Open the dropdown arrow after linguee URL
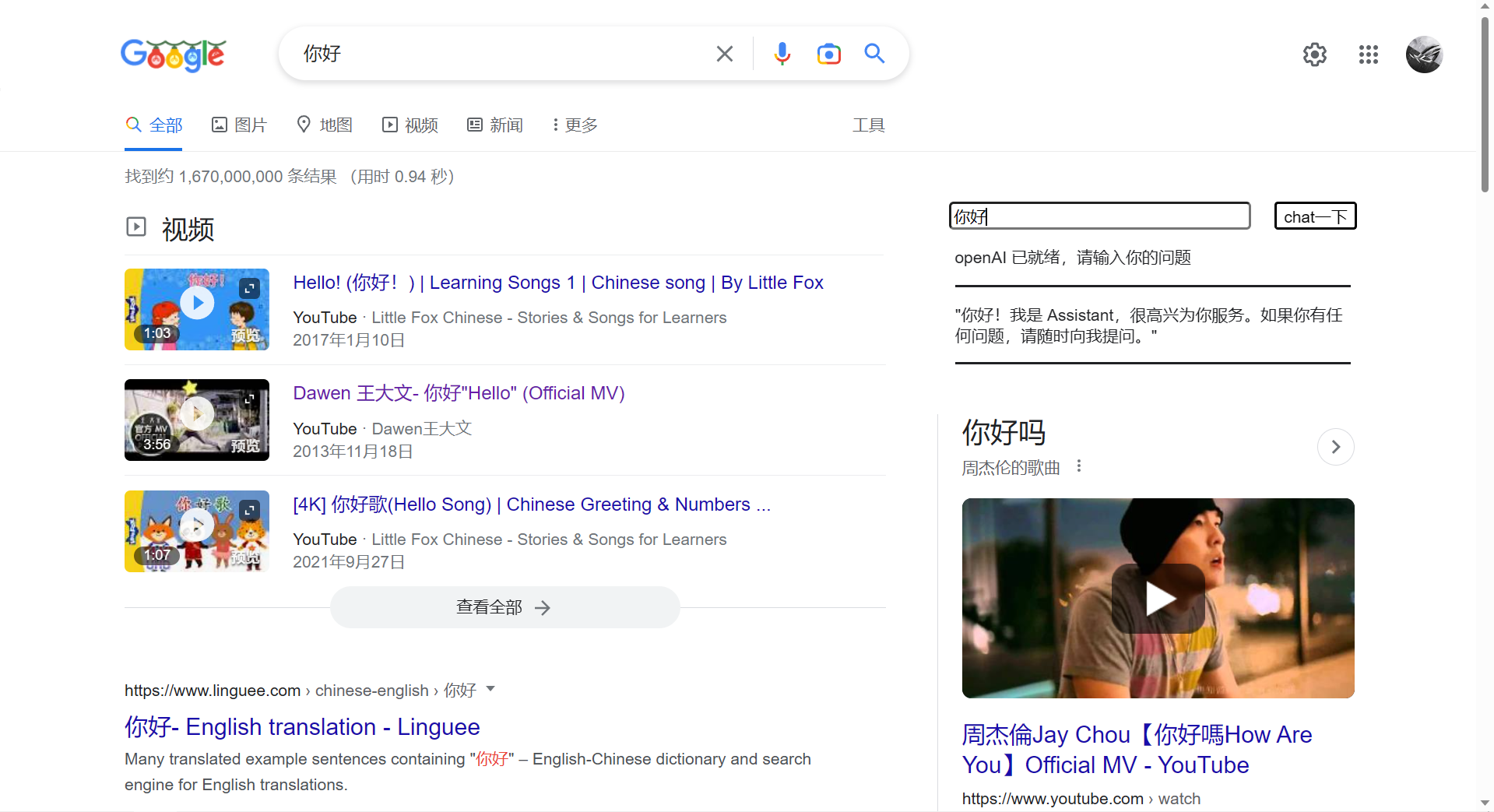1494x812 pixels. (x=490, y=689)
